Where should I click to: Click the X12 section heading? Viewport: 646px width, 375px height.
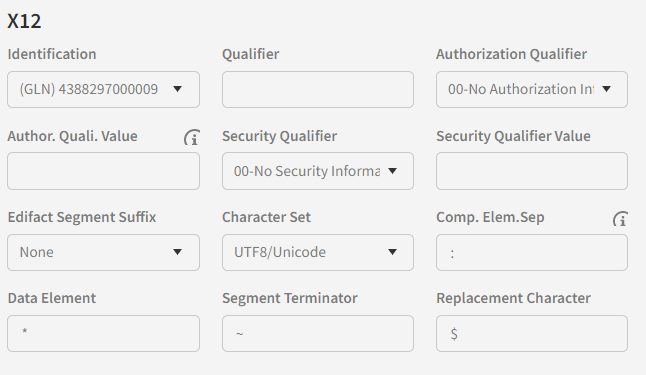point(24,21)
